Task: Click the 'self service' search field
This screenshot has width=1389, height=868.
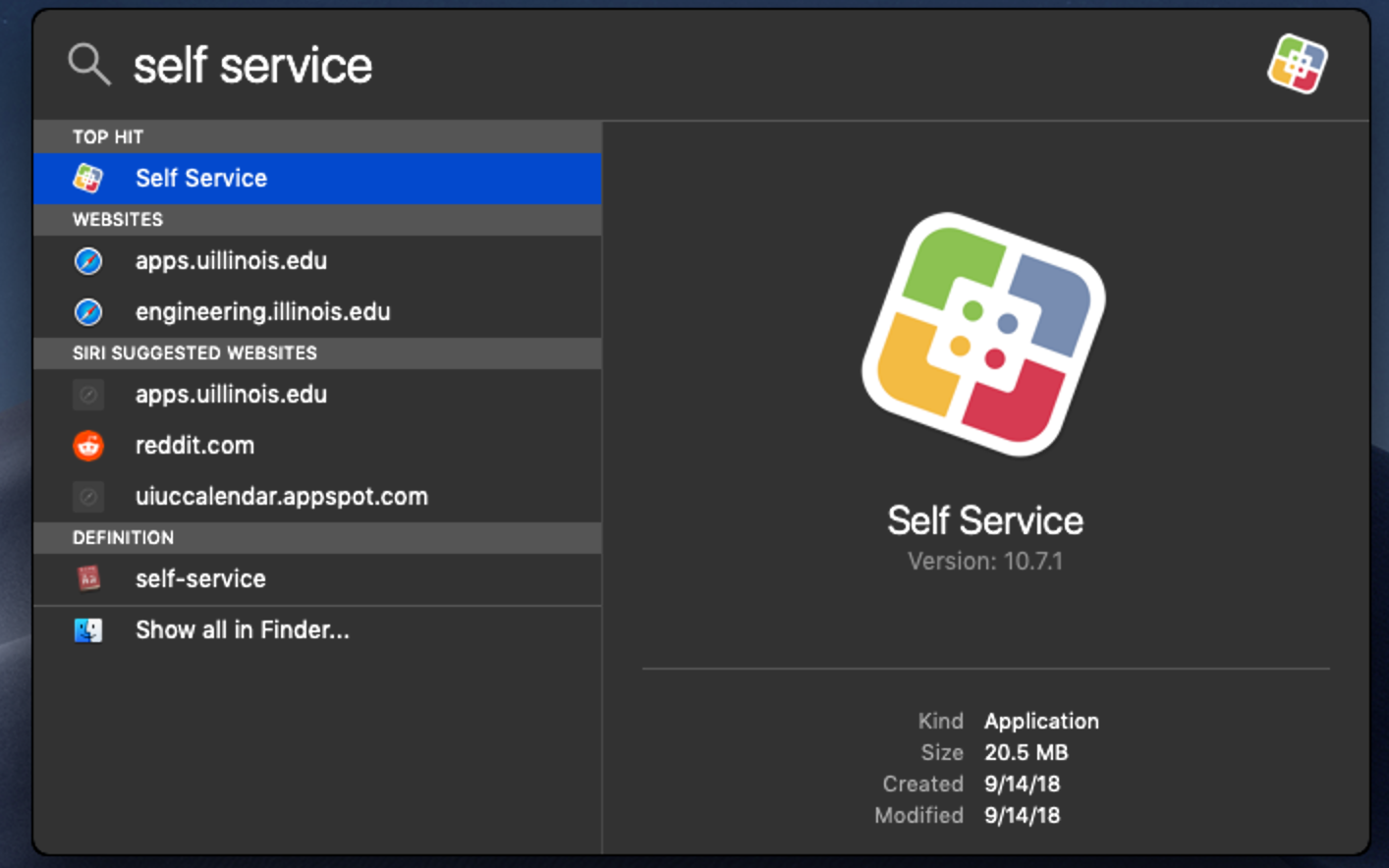Action: (x=253, y=66)
